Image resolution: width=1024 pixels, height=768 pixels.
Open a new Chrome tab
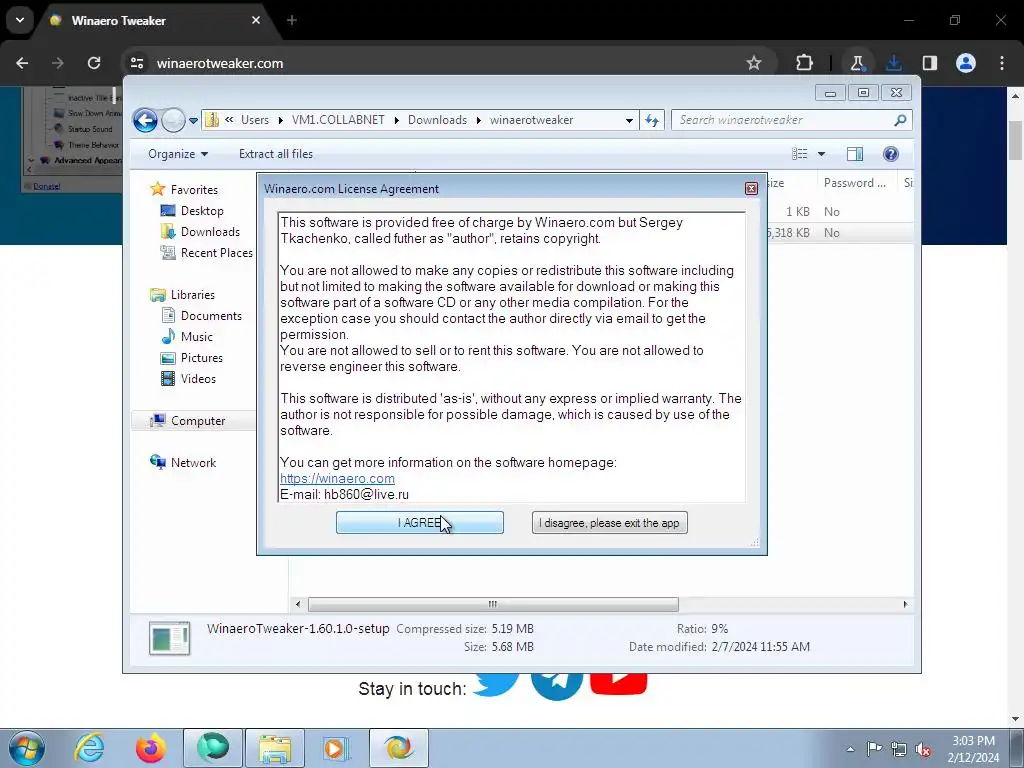click(x=292, y=20)
